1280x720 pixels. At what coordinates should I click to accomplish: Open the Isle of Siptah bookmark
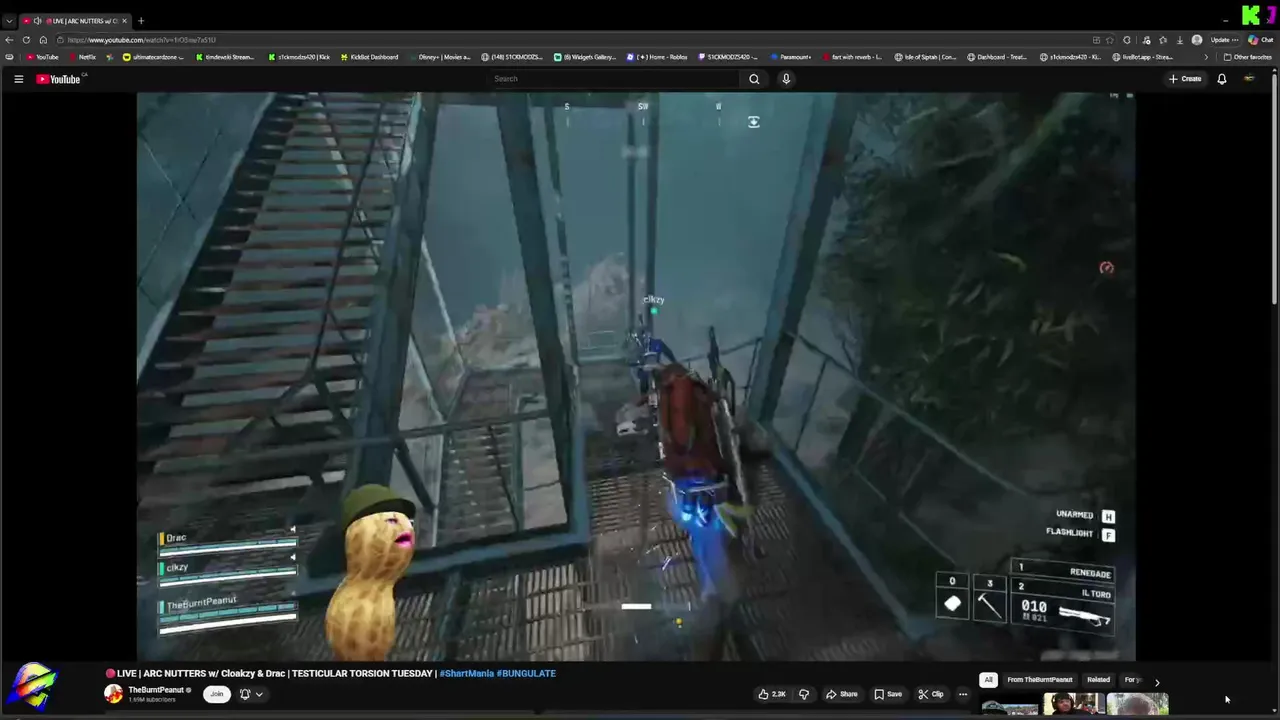coord(926,57)
